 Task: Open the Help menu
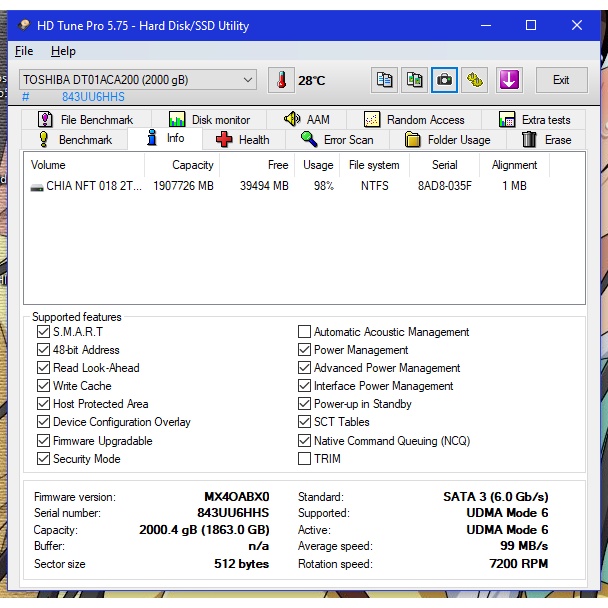coord(63,51)
